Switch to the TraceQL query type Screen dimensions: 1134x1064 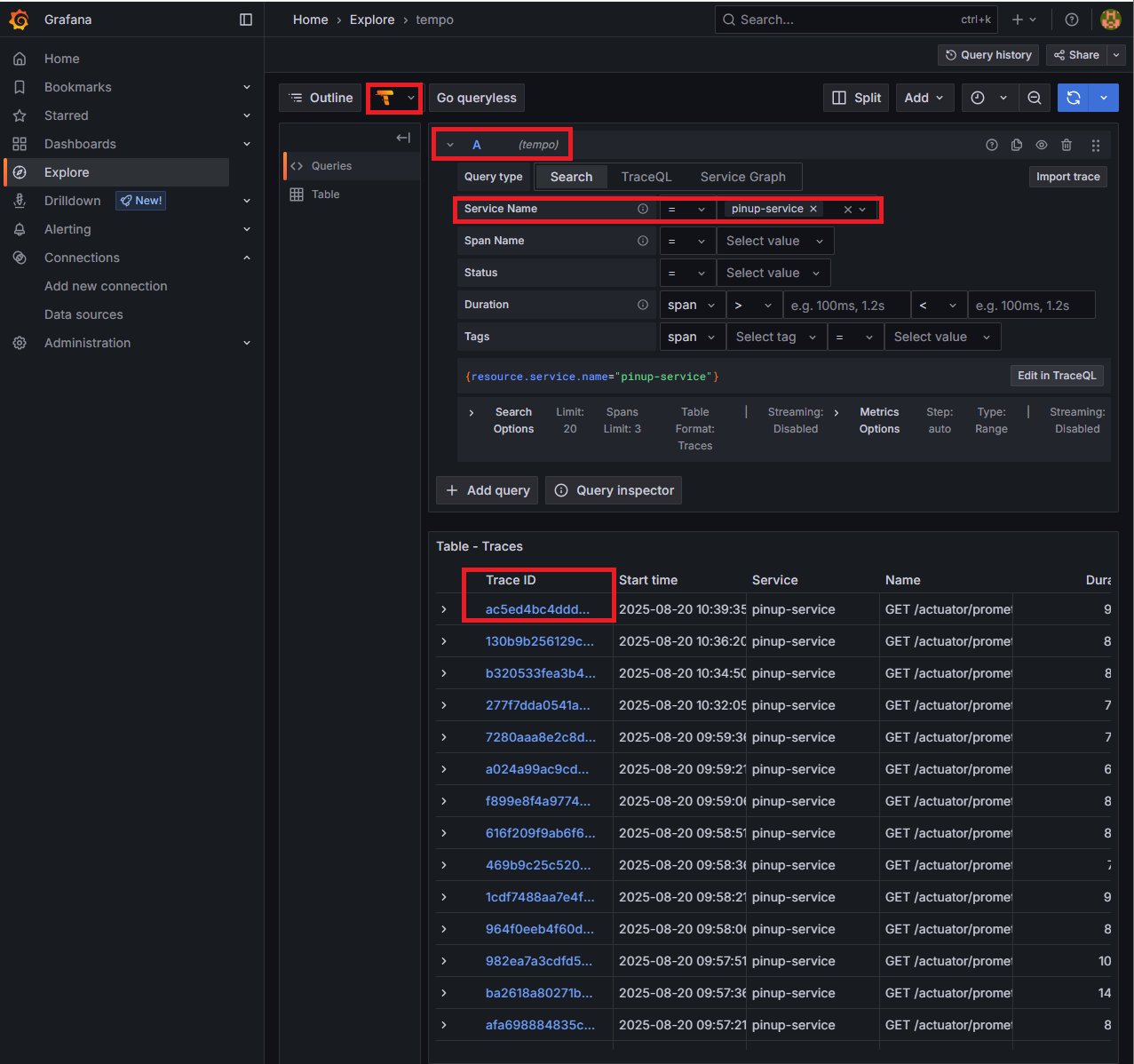(x=646, y=177)
